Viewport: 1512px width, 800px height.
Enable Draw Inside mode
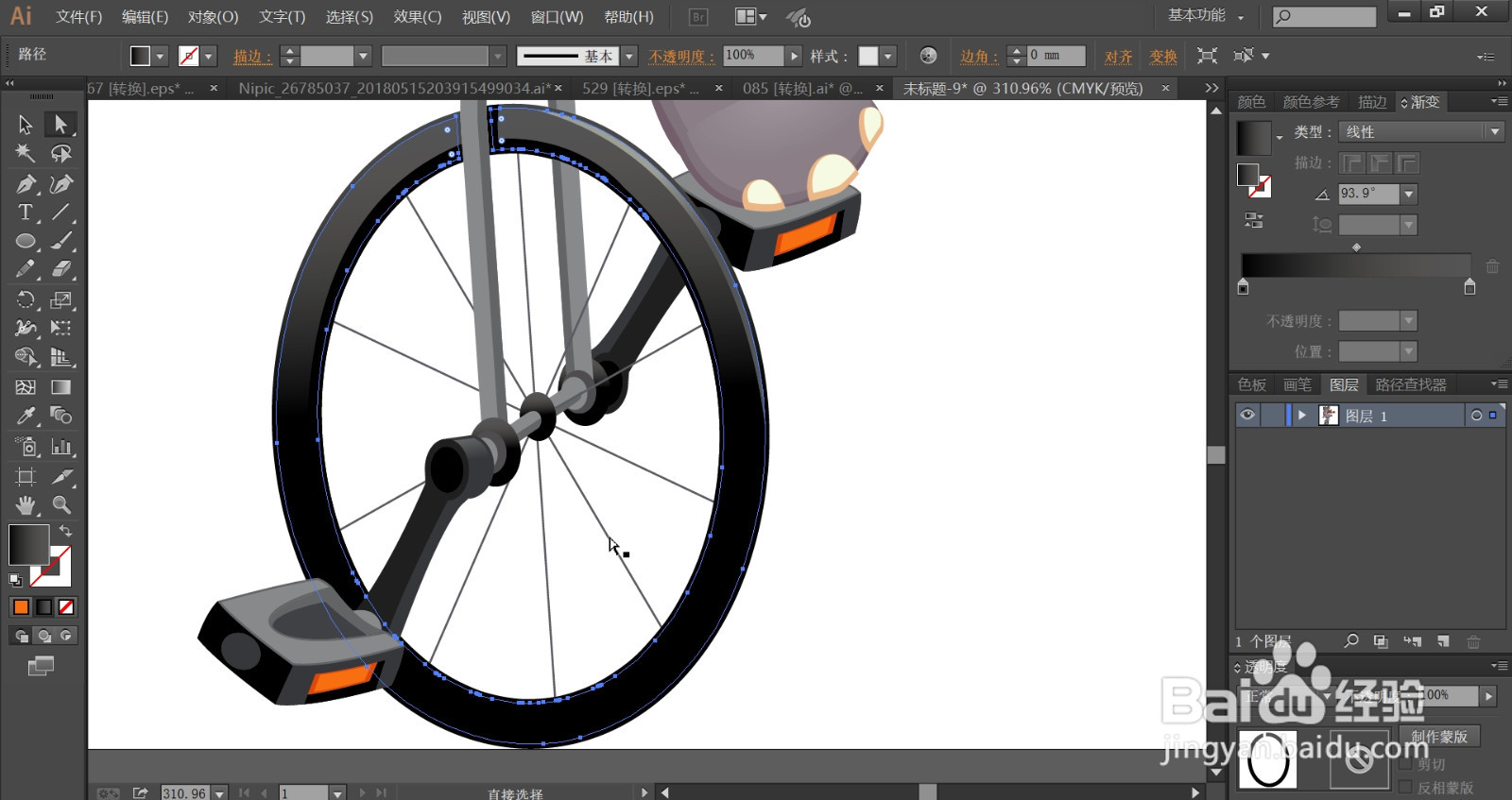[x=66, y=636]
